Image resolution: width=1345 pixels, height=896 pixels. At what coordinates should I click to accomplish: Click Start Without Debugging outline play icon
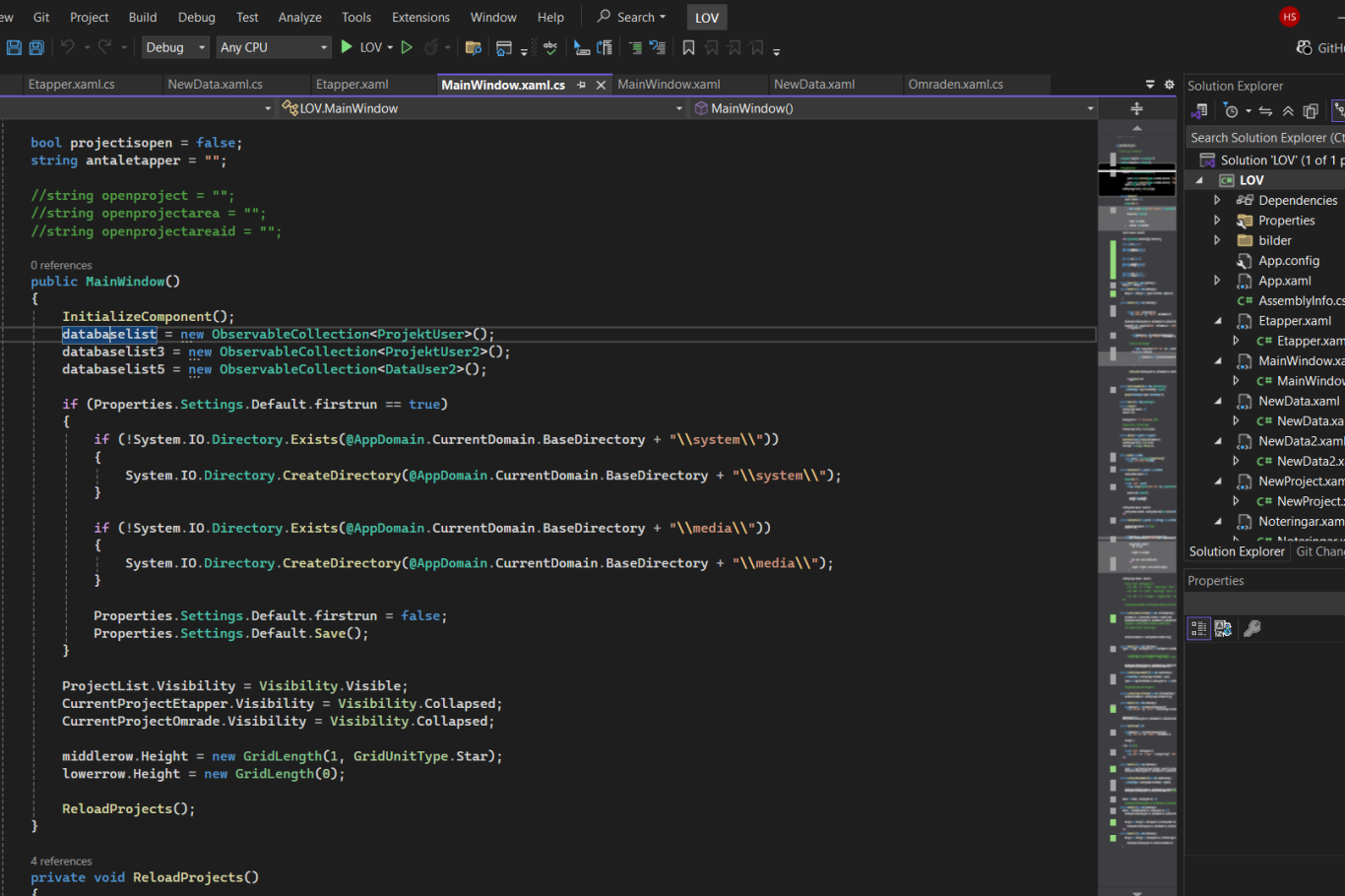tap(407, 47)
